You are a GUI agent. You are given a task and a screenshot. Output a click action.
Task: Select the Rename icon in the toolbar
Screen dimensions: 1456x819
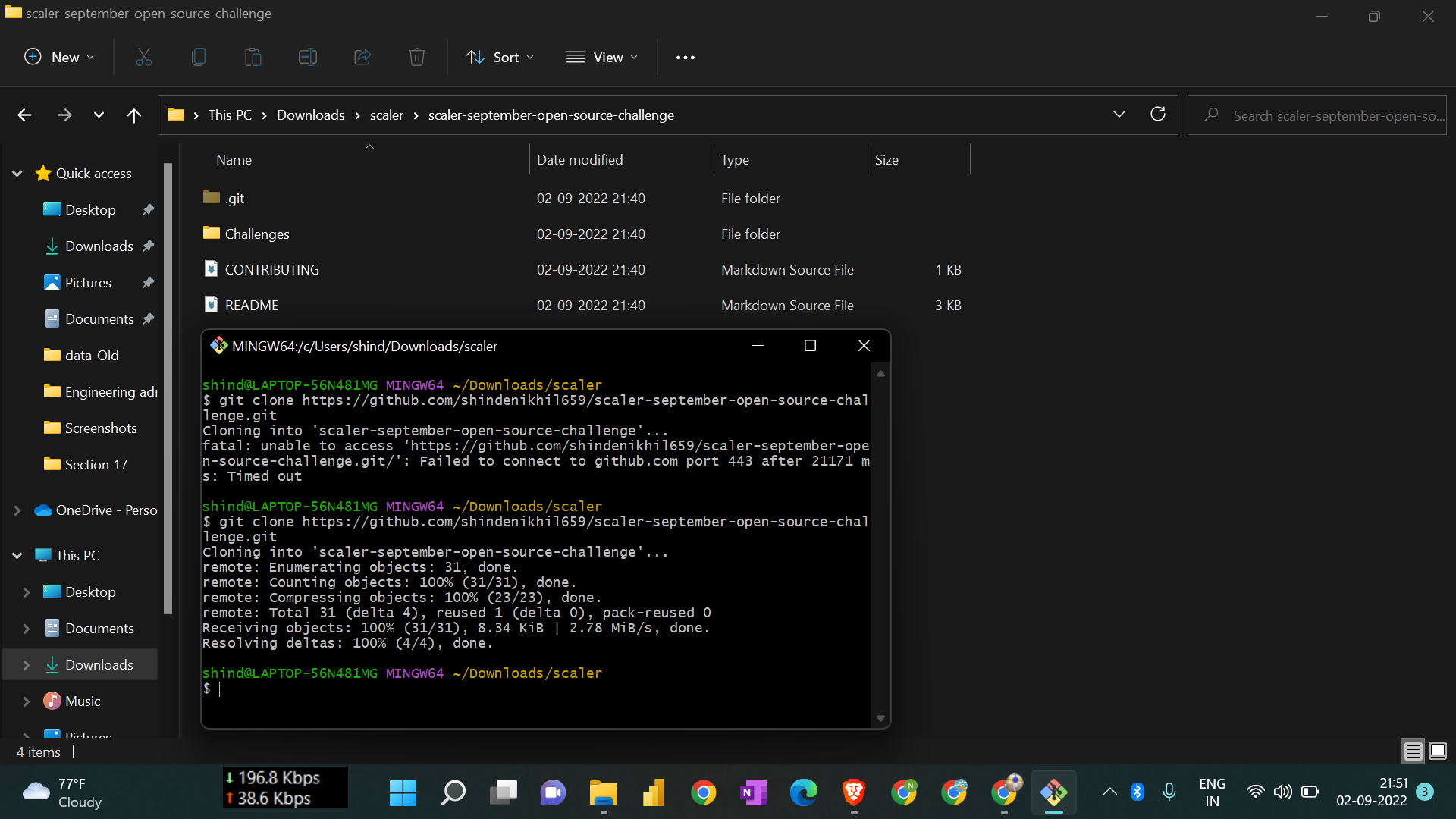307,57
